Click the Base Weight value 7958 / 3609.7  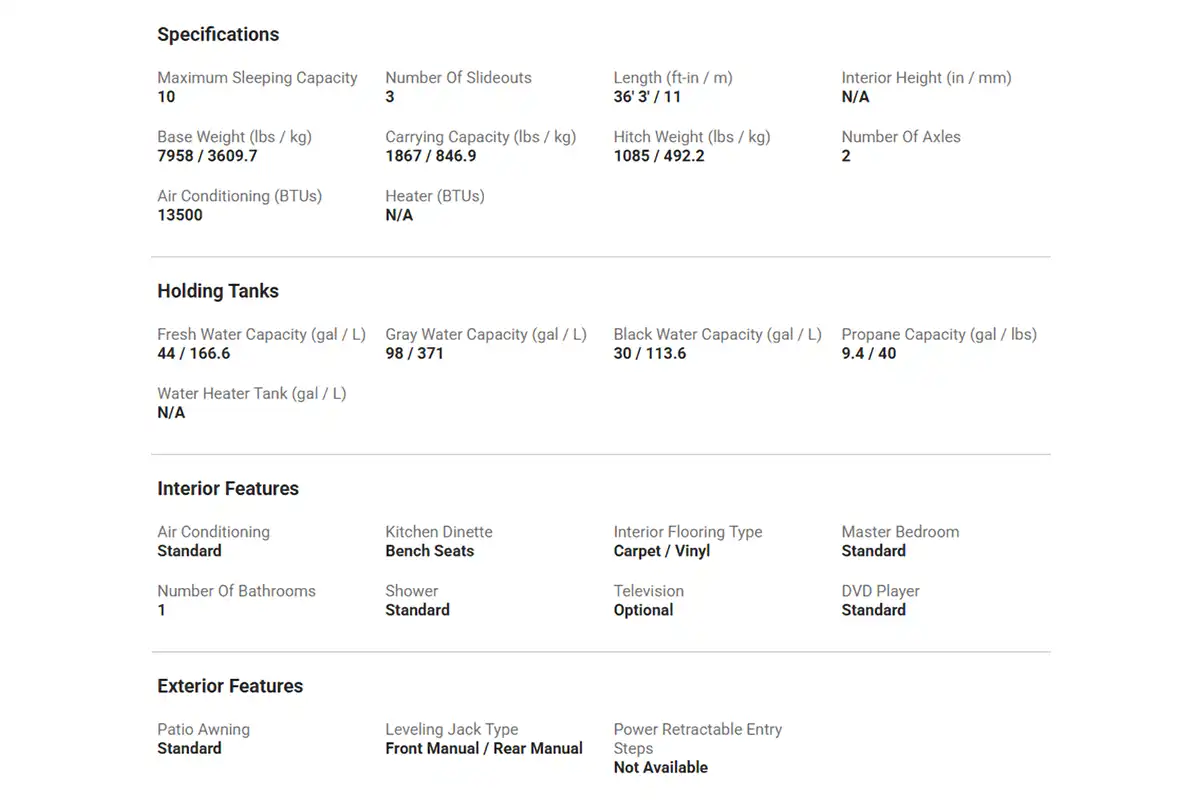207,156
